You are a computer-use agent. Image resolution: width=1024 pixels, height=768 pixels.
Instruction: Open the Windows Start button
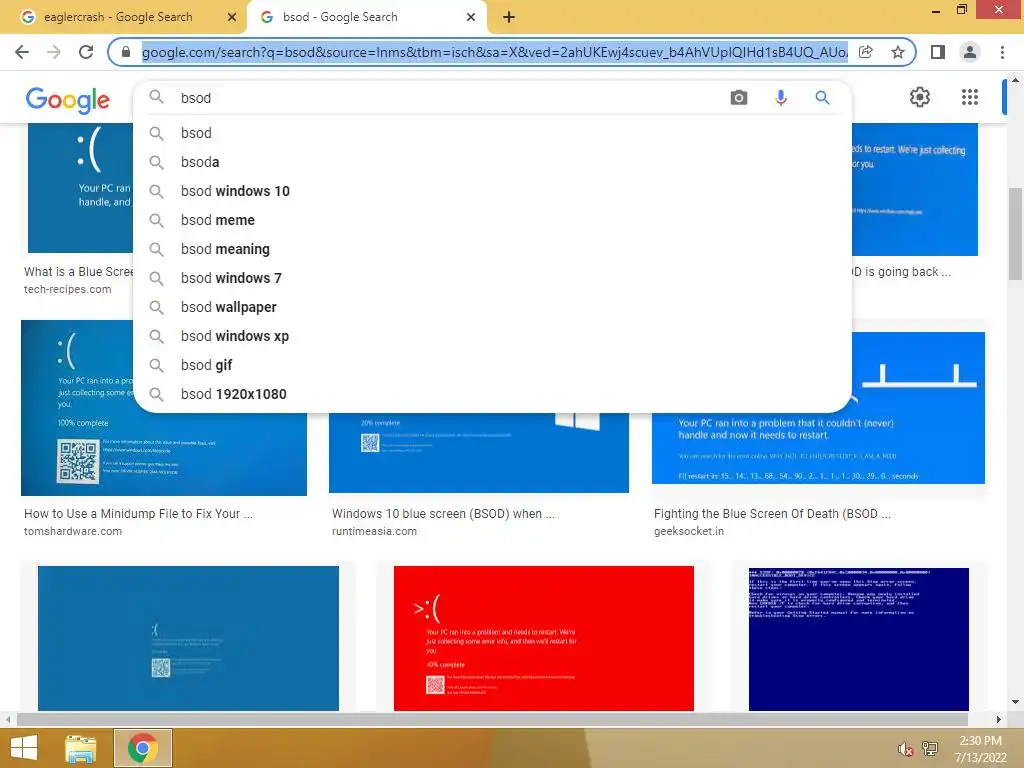pyautogui.click(x=24, y=748)
